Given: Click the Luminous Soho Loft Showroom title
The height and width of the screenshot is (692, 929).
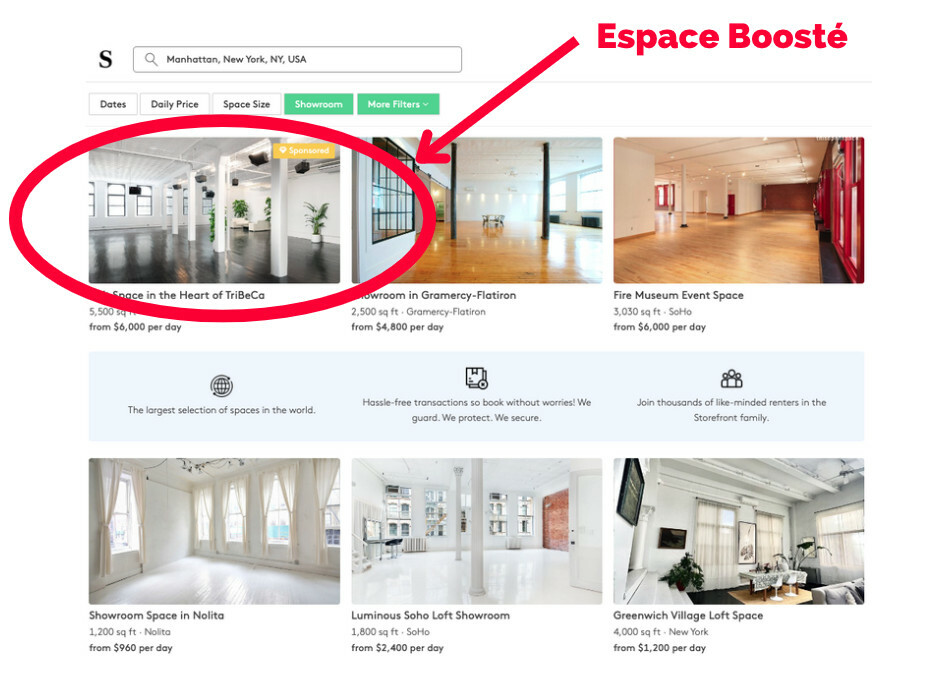Looking at the screenshot, I should [431, 616].
